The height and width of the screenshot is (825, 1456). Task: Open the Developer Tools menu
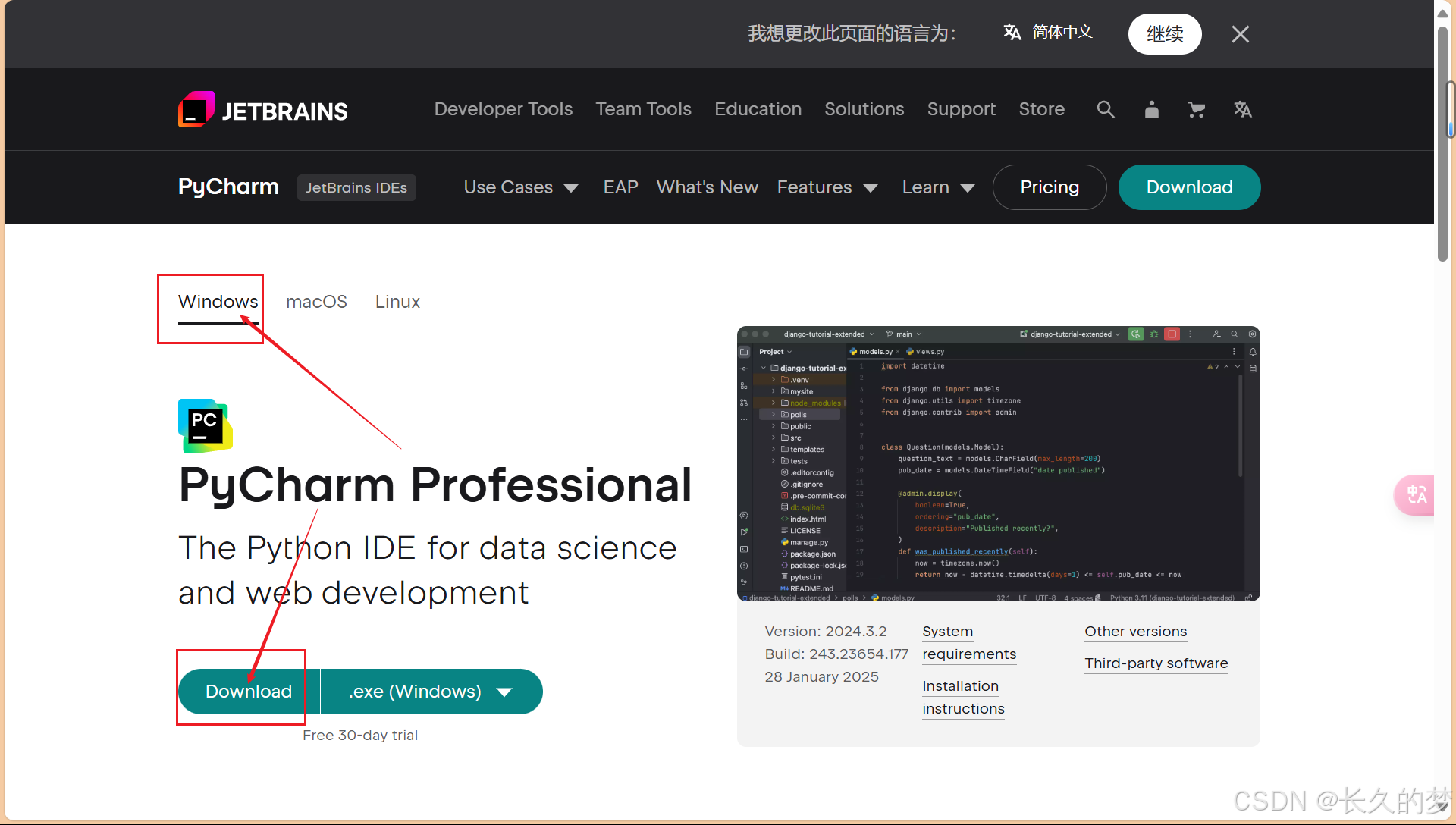click(504, 109)
